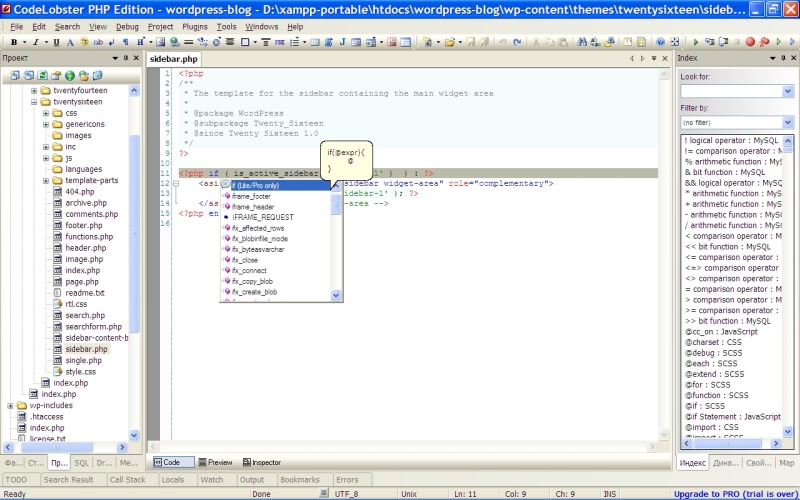Toggle Bold HTML formatting button
Screen dimensions: 800x500
(x=14, y=42)
